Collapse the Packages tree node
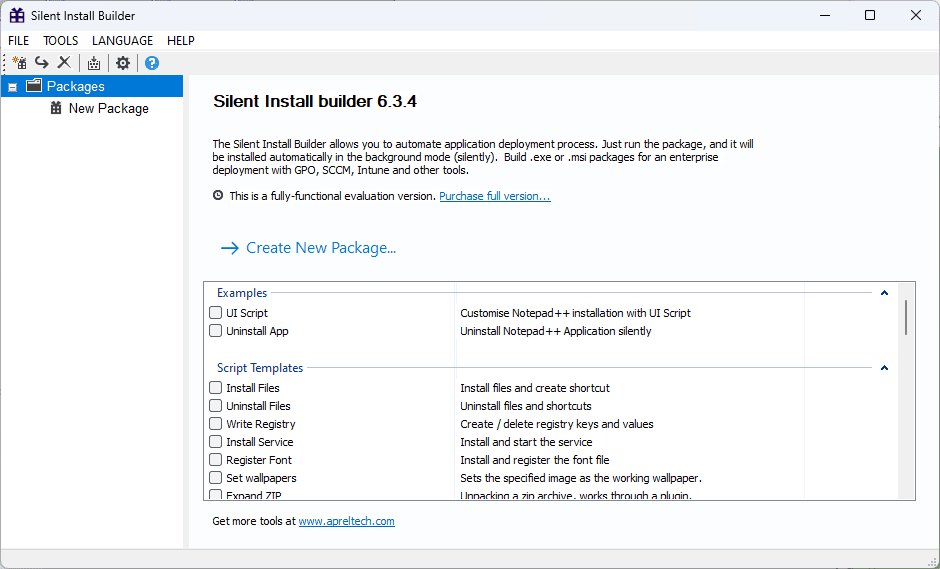Image resolution: width=940 pixels, height=569 pixels. (x=12, y=87)
